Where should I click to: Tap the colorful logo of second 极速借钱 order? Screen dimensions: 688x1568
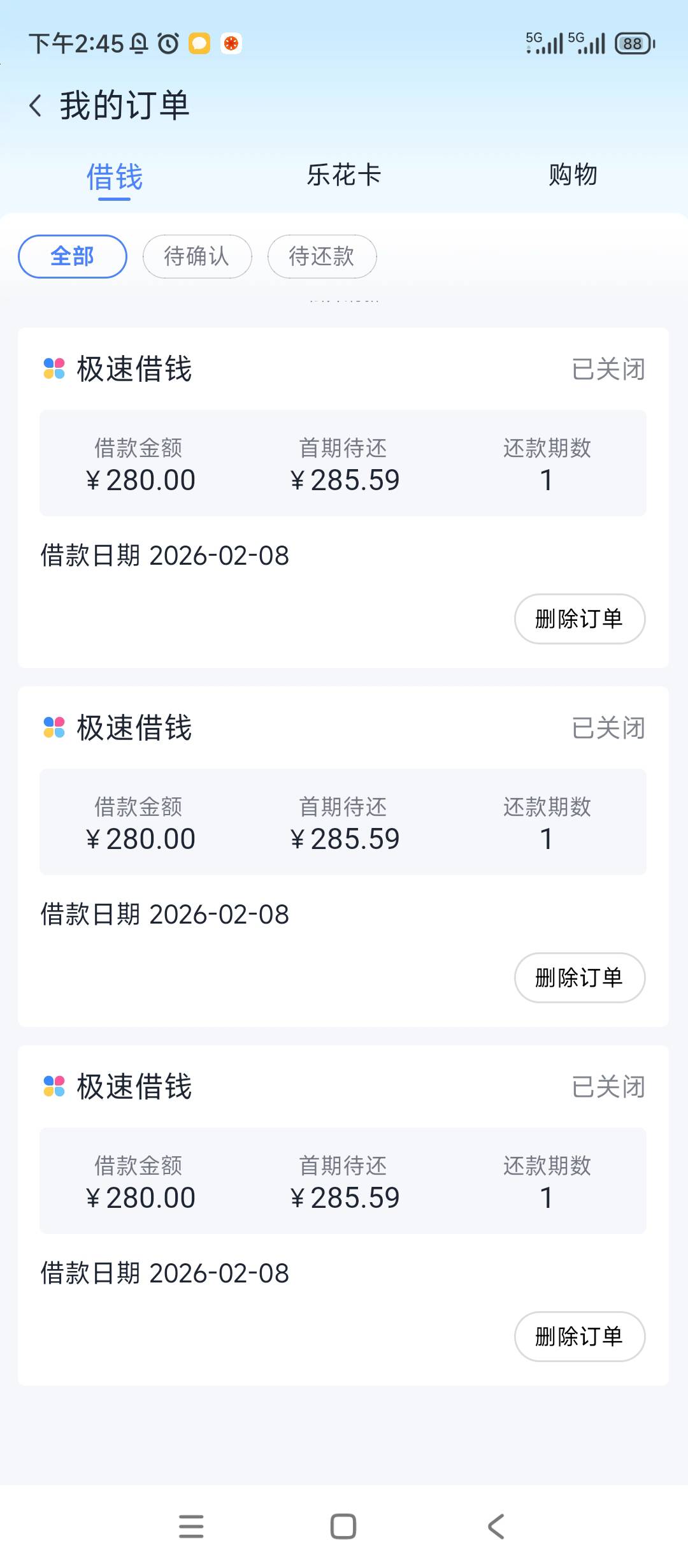click(x=54, y=727)
